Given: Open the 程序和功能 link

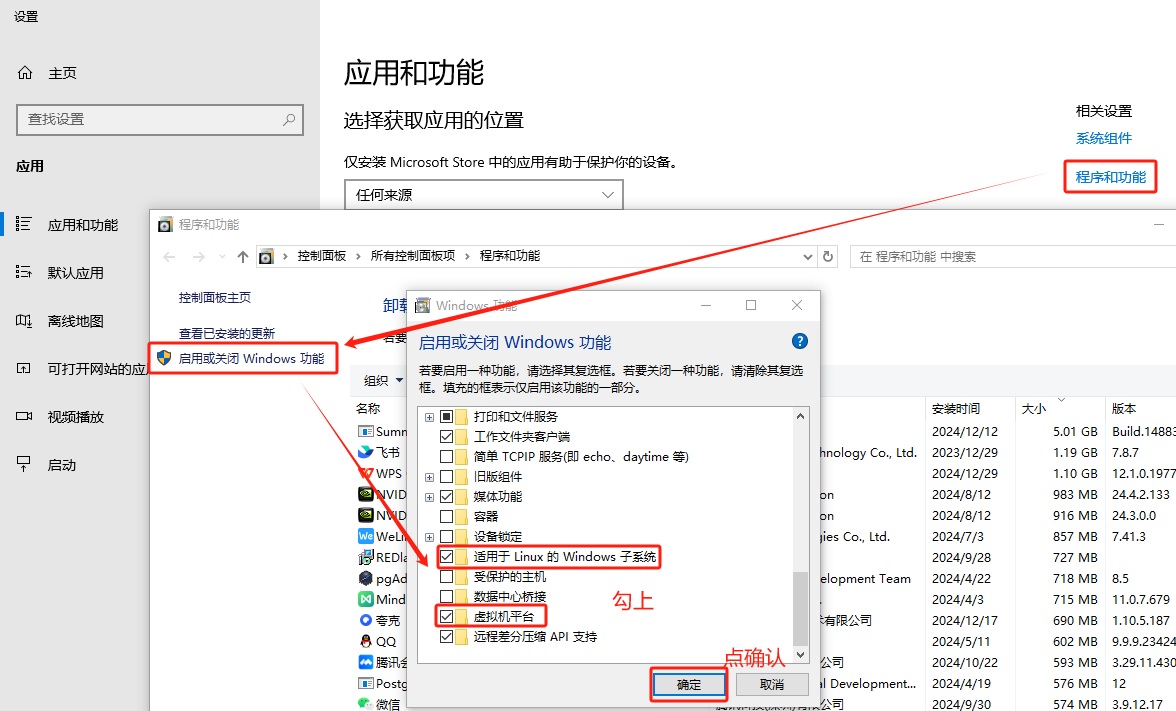Looking at the screenshot, I should click(x=1110, y=177).
